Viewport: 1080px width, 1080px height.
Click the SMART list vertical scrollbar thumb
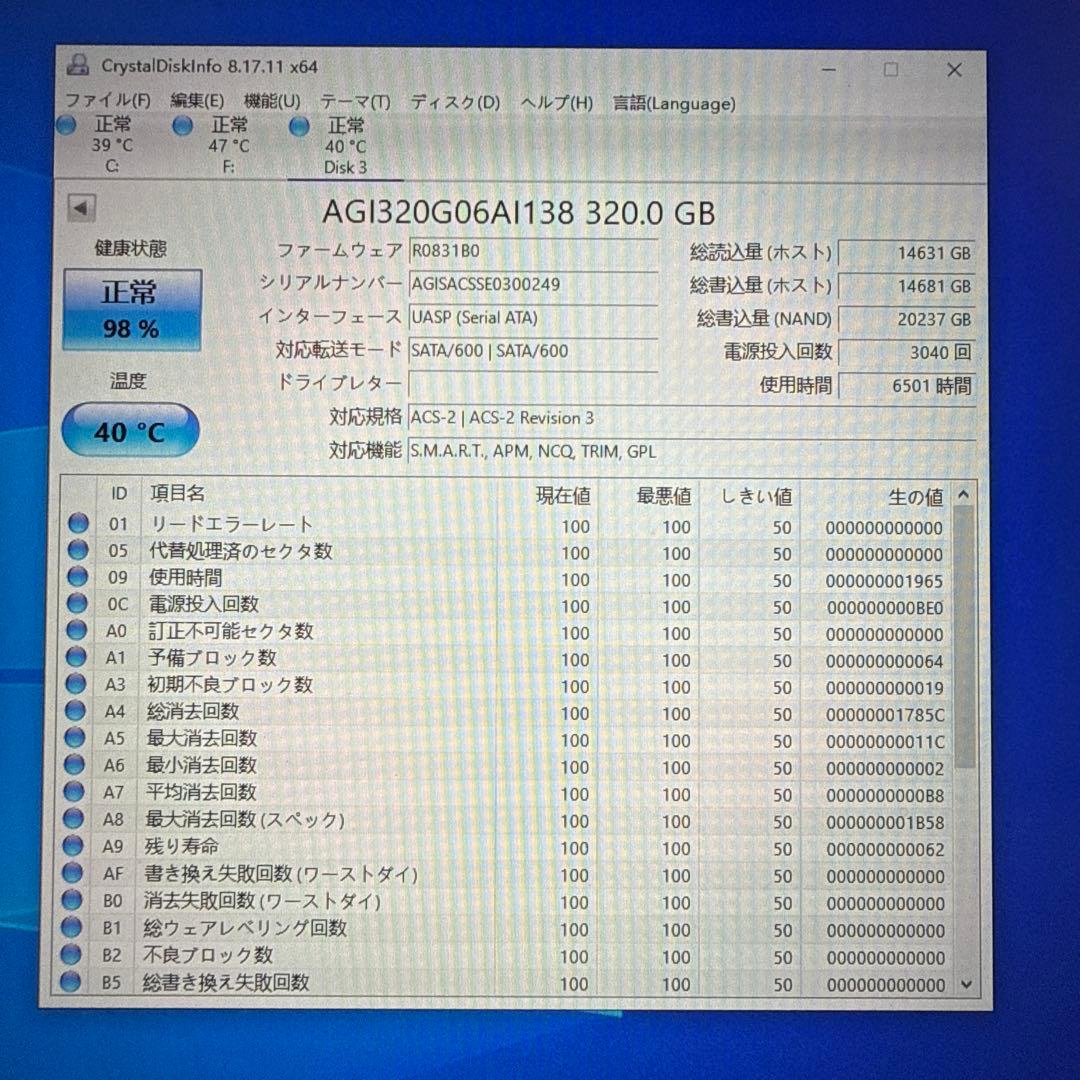tap(964, 637)
